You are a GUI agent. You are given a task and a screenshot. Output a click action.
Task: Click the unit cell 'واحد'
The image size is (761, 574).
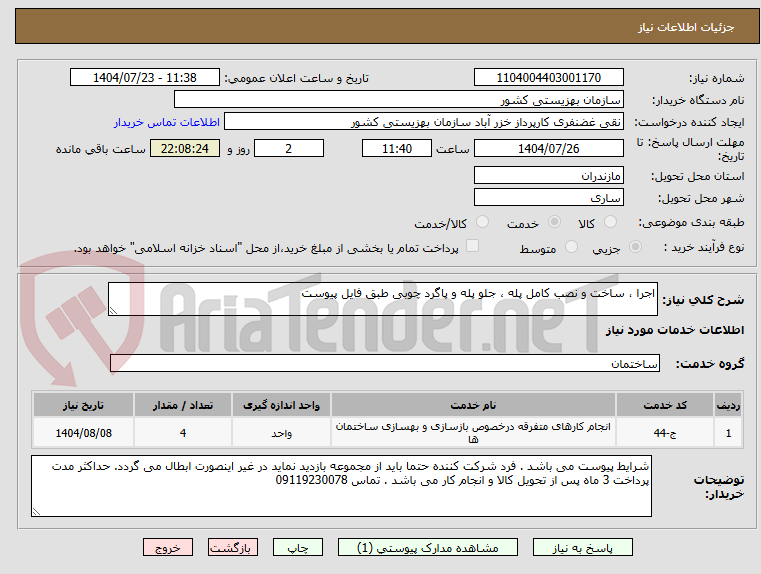[x=281, y=432]
